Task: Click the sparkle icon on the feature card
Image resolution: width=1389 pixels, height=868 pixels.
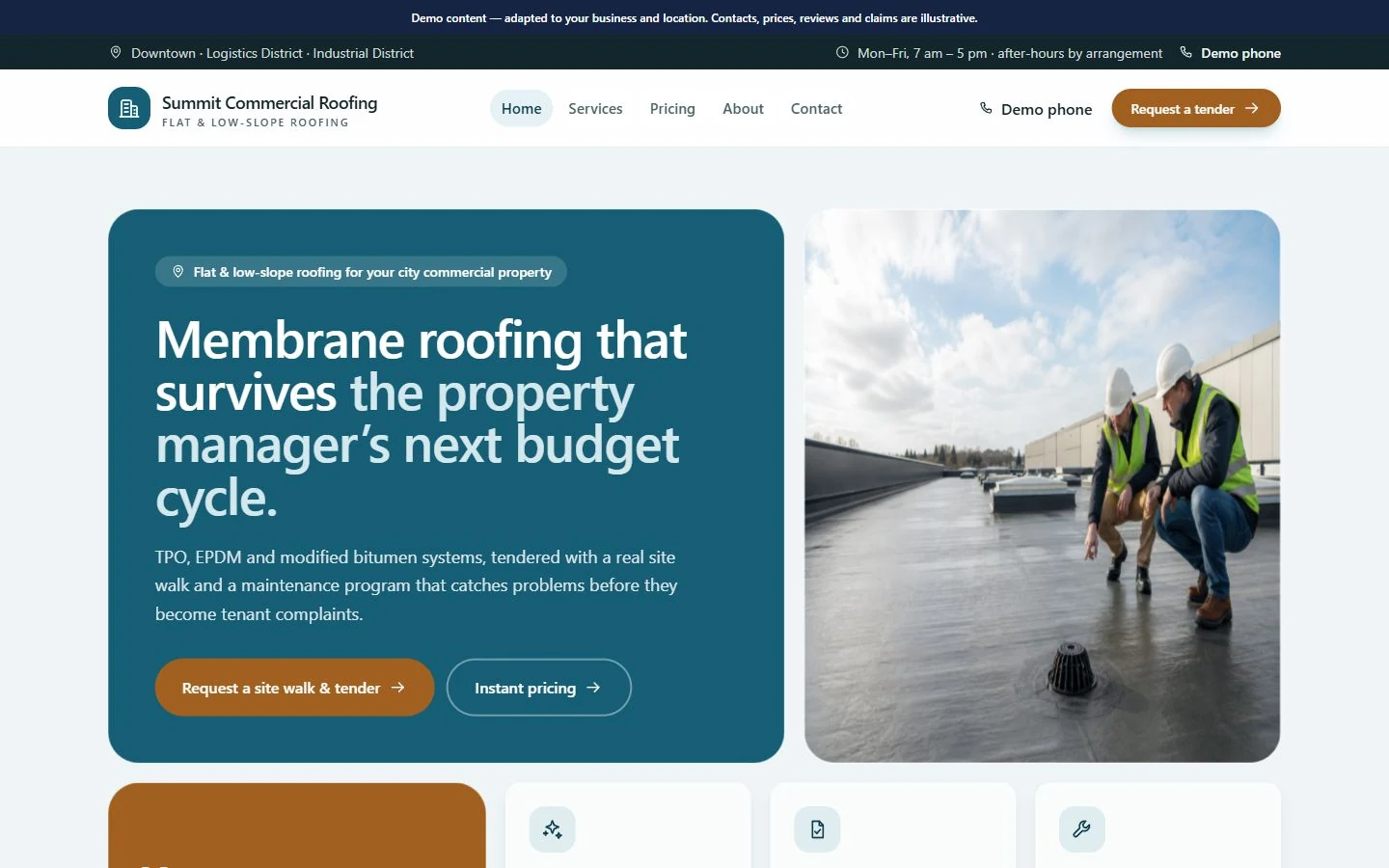Action: pos(553,829)
